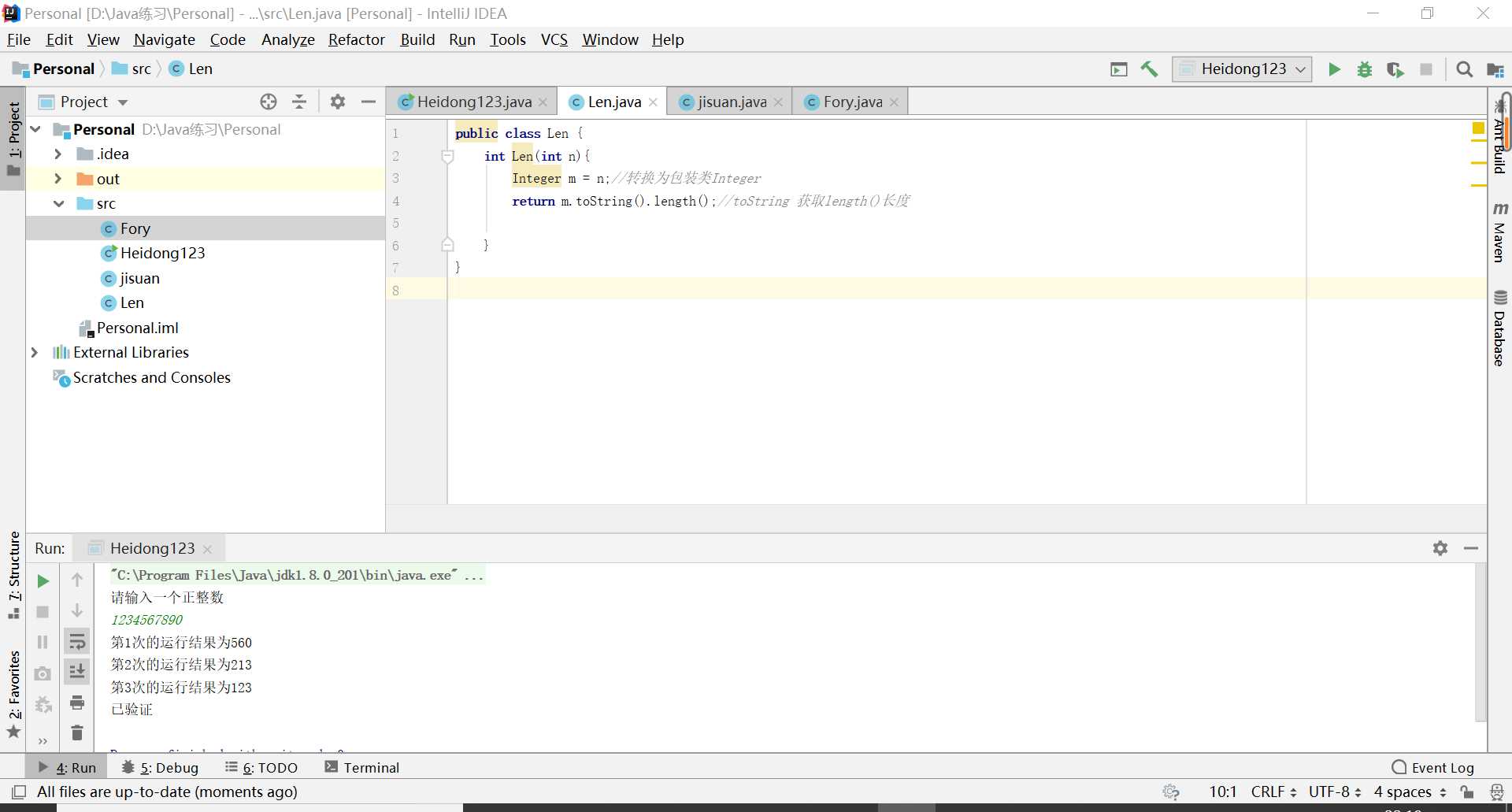Open the Event Log panel

tap(1433, 768)
